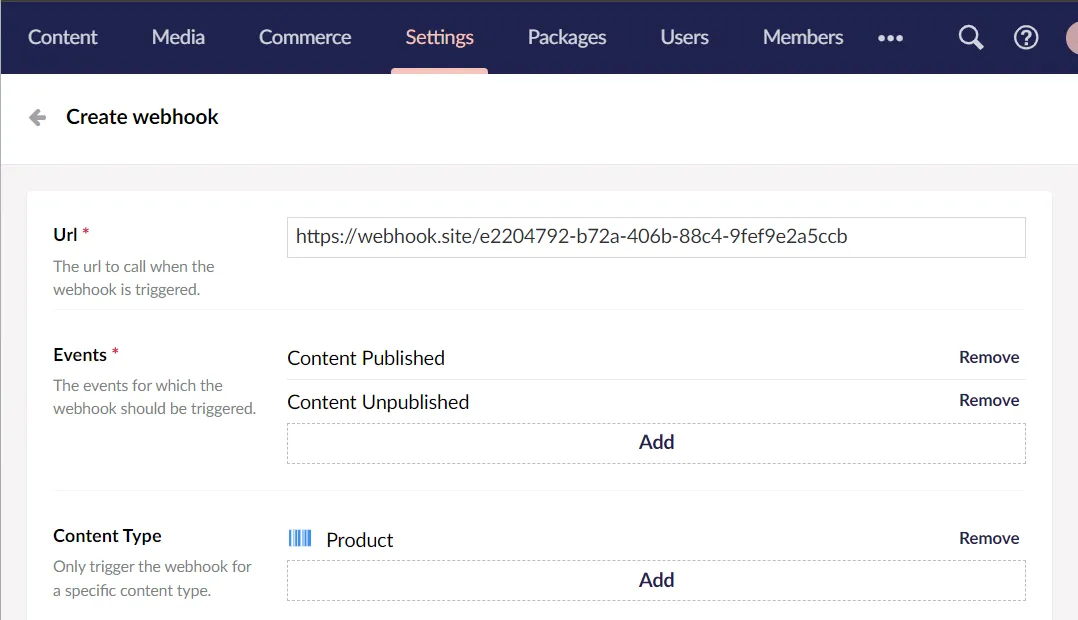Click the Product barcode icon

(x=300, y=539)
